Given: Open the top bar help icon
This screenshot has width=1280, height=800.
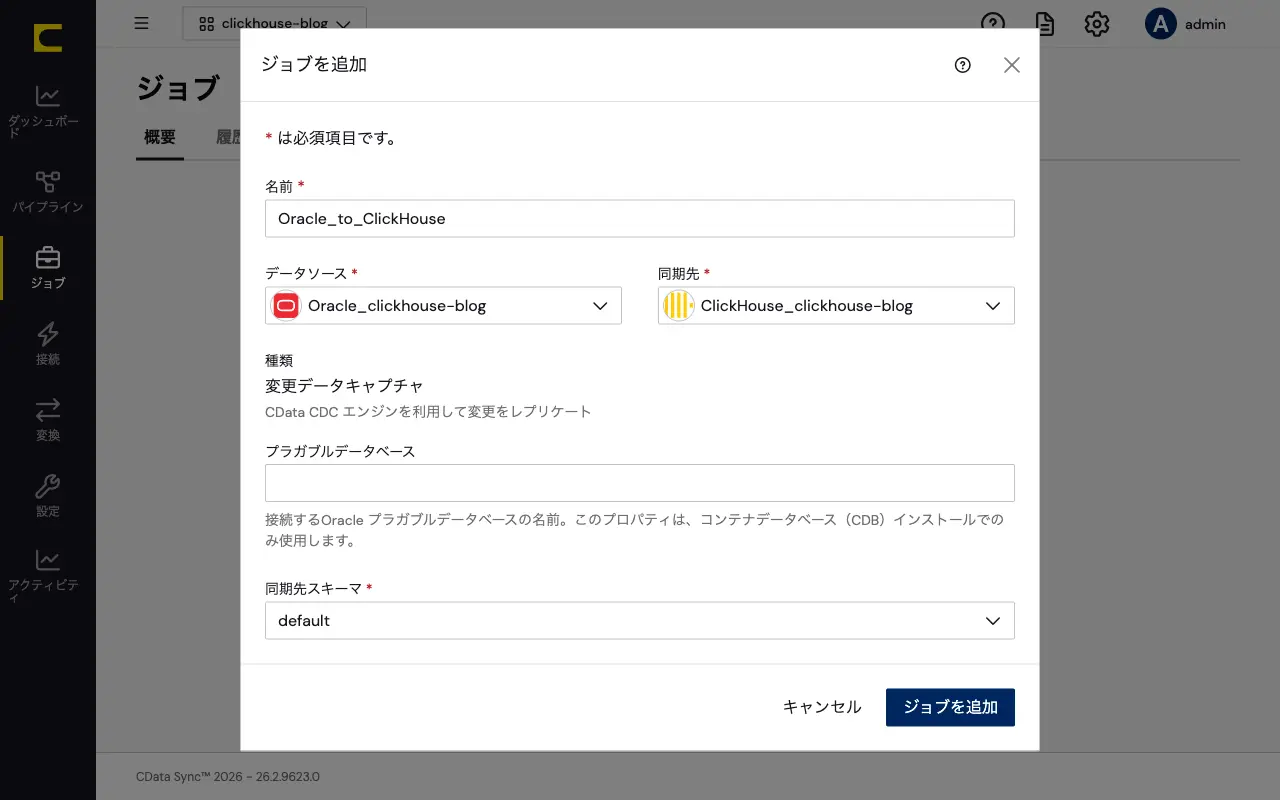Looking at the screenshot, I should pyautogui.click(x=993, y=24).
